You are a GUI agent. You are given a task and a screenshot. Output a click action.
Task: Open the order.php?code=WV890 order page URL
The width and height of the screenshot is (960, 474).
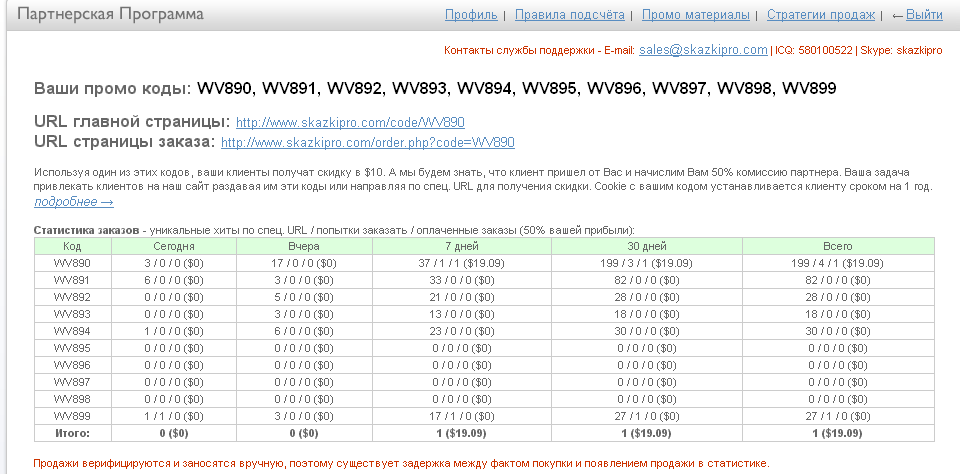pos(367,143)
